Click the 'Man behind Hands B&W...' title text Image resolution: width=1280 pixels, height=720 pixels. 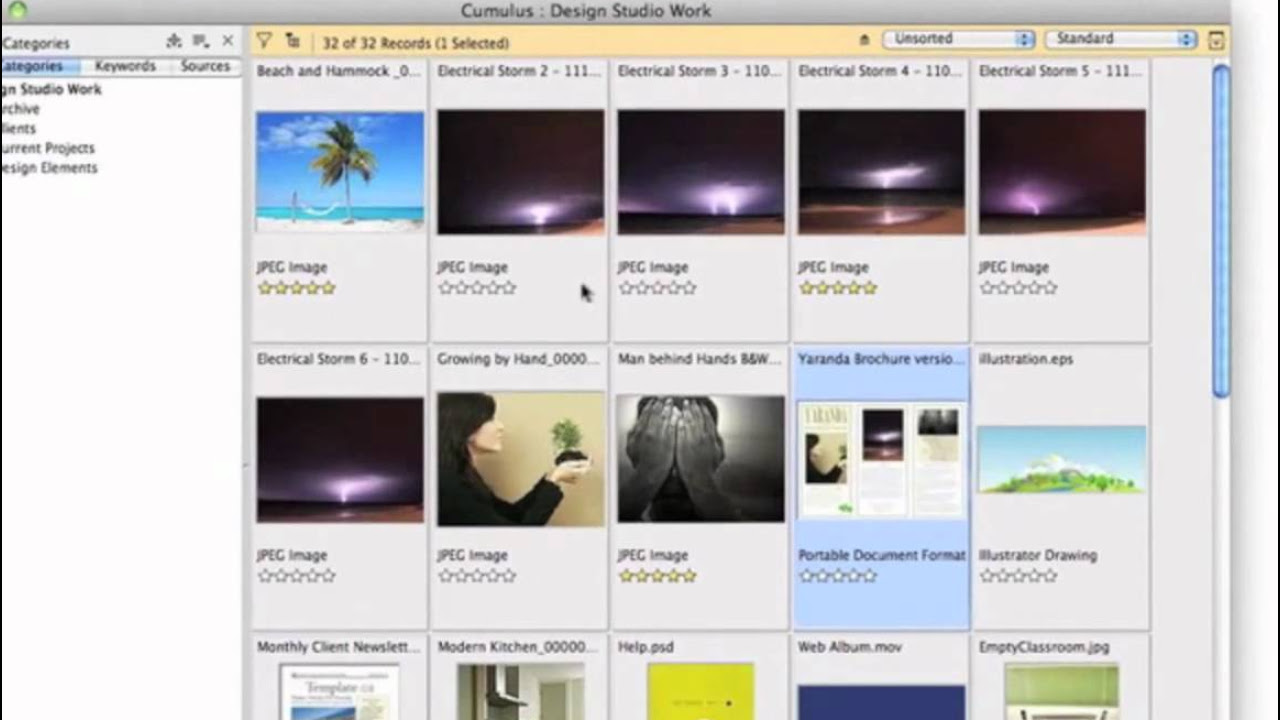coord(700,359)
